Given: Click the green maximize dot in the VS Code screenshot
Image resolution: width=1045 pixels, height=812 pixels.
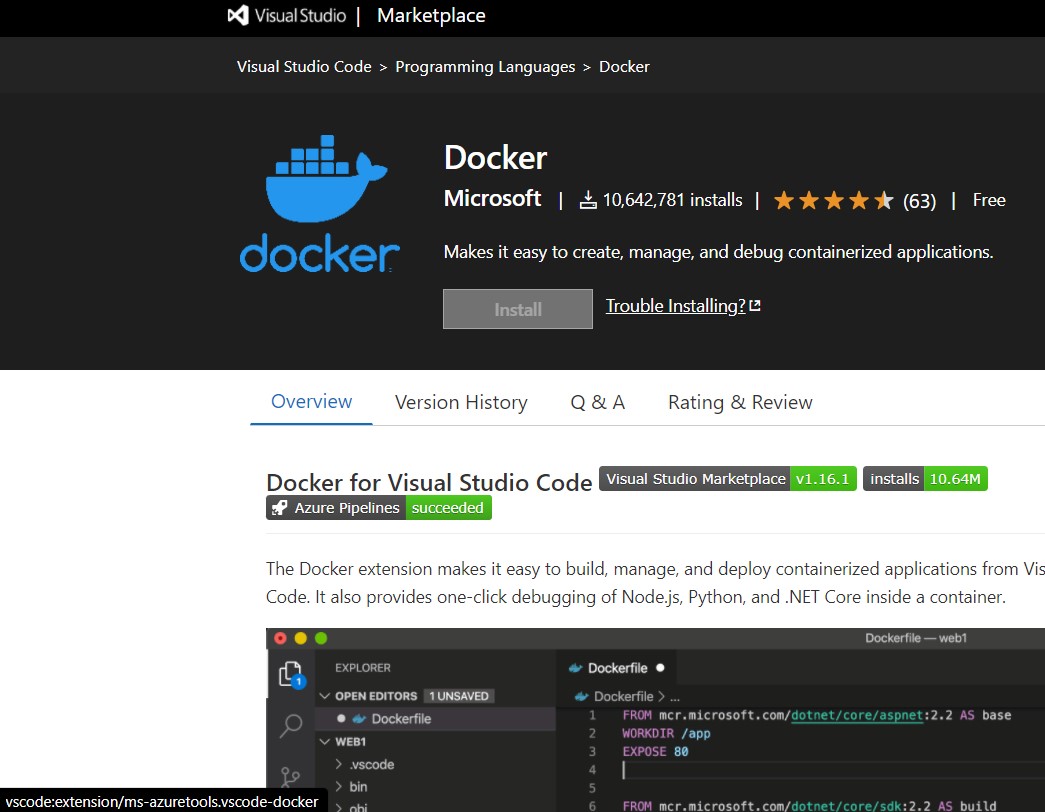Looking at the screenshot, I should coord(321,638).
